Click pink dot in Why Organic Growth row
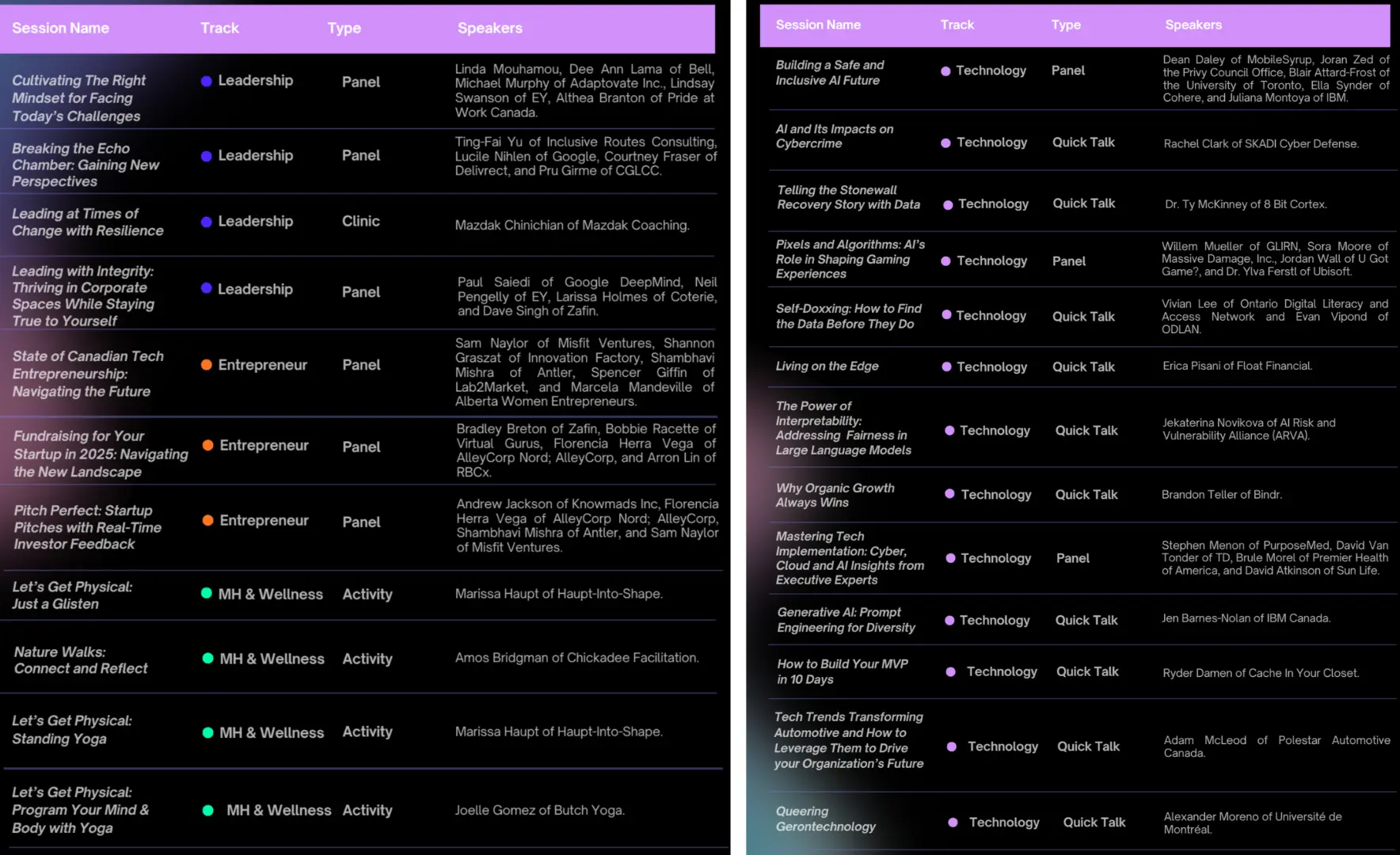This screenshot has width=1400, height=855. point(949,494)
